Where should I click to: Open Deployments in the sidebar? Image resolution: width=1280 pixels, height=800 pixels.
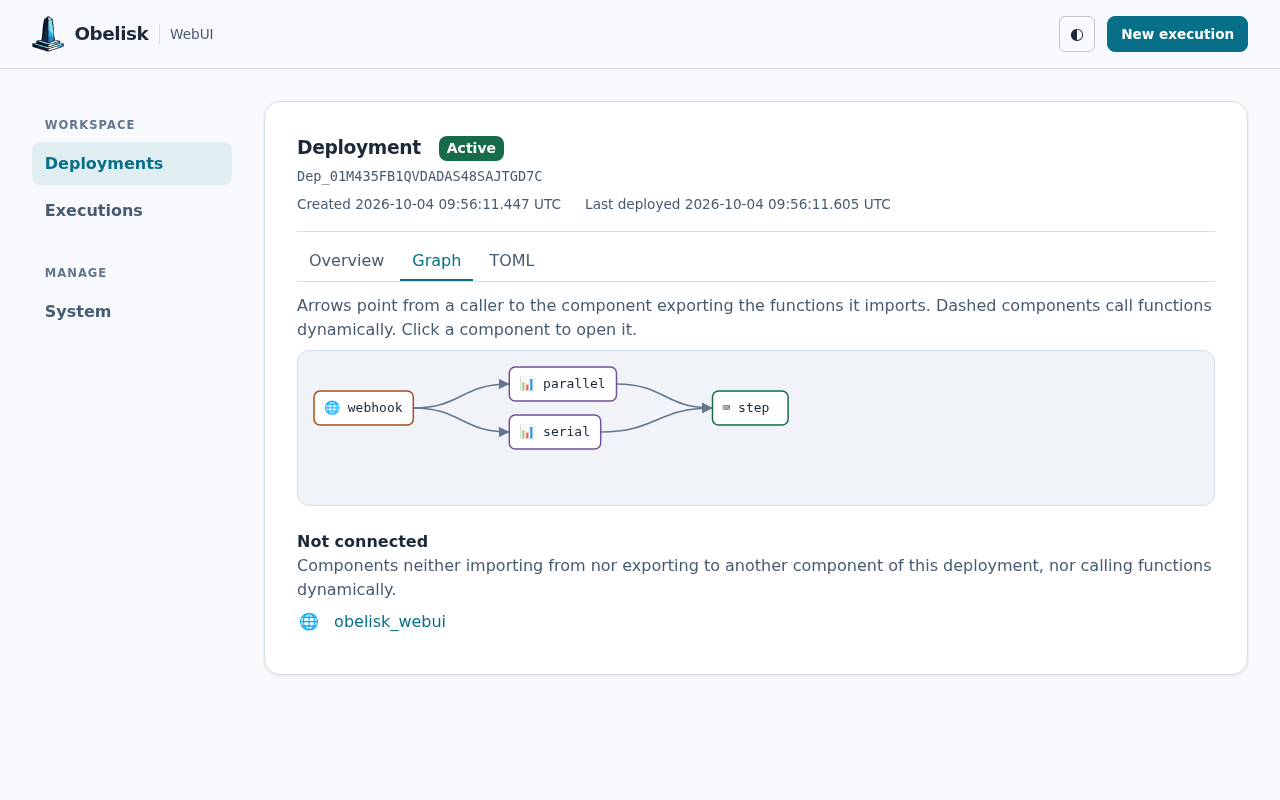pyautogui.click(x=132, y=163)
